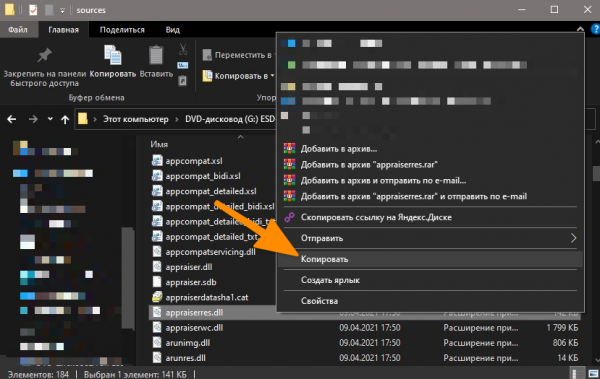Collapse ribbon with the chevron arrow

pyautogui.click(x=580, y=29)
